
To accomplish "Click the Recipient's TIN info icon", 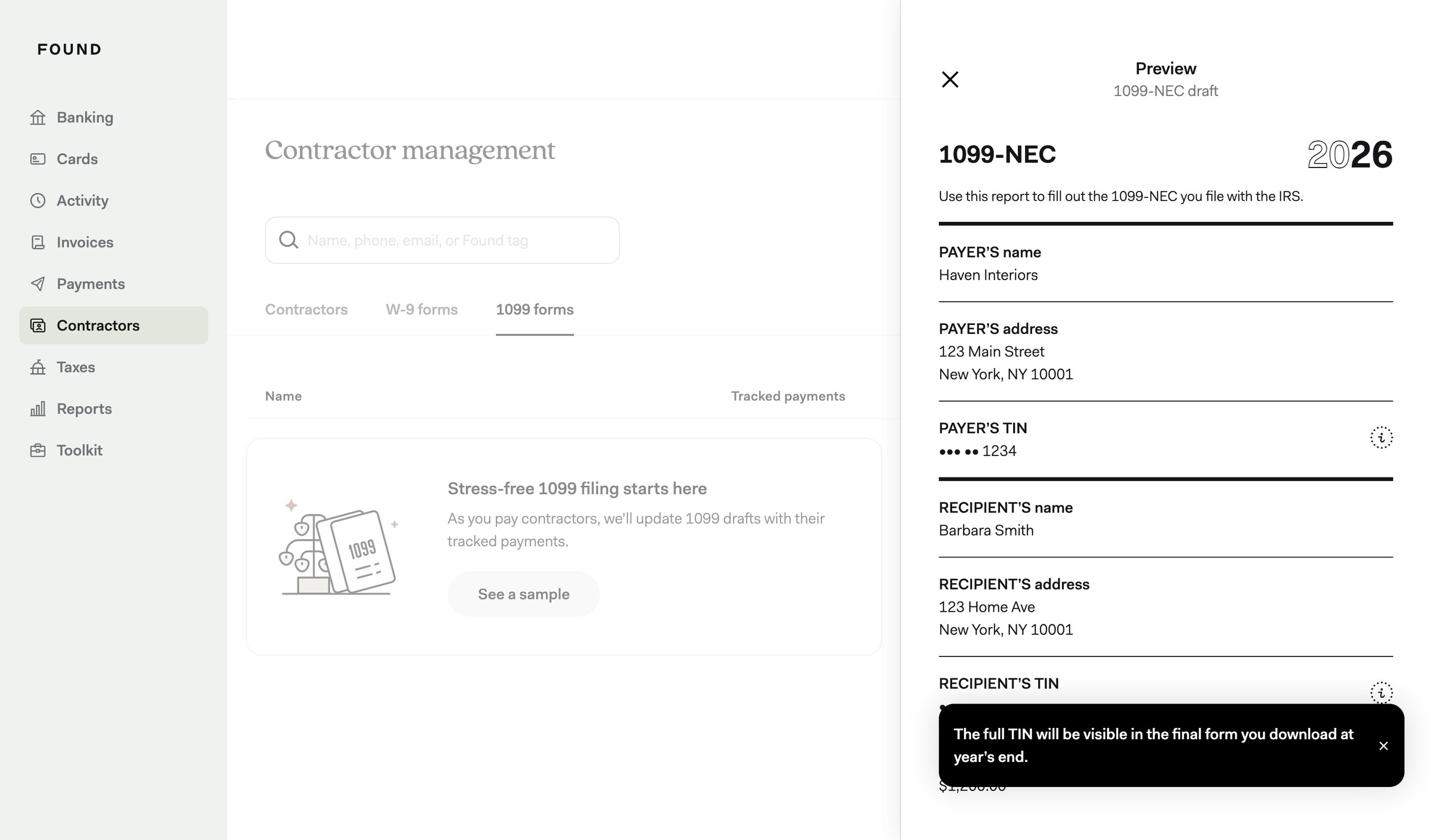I will pos(1381,693).
